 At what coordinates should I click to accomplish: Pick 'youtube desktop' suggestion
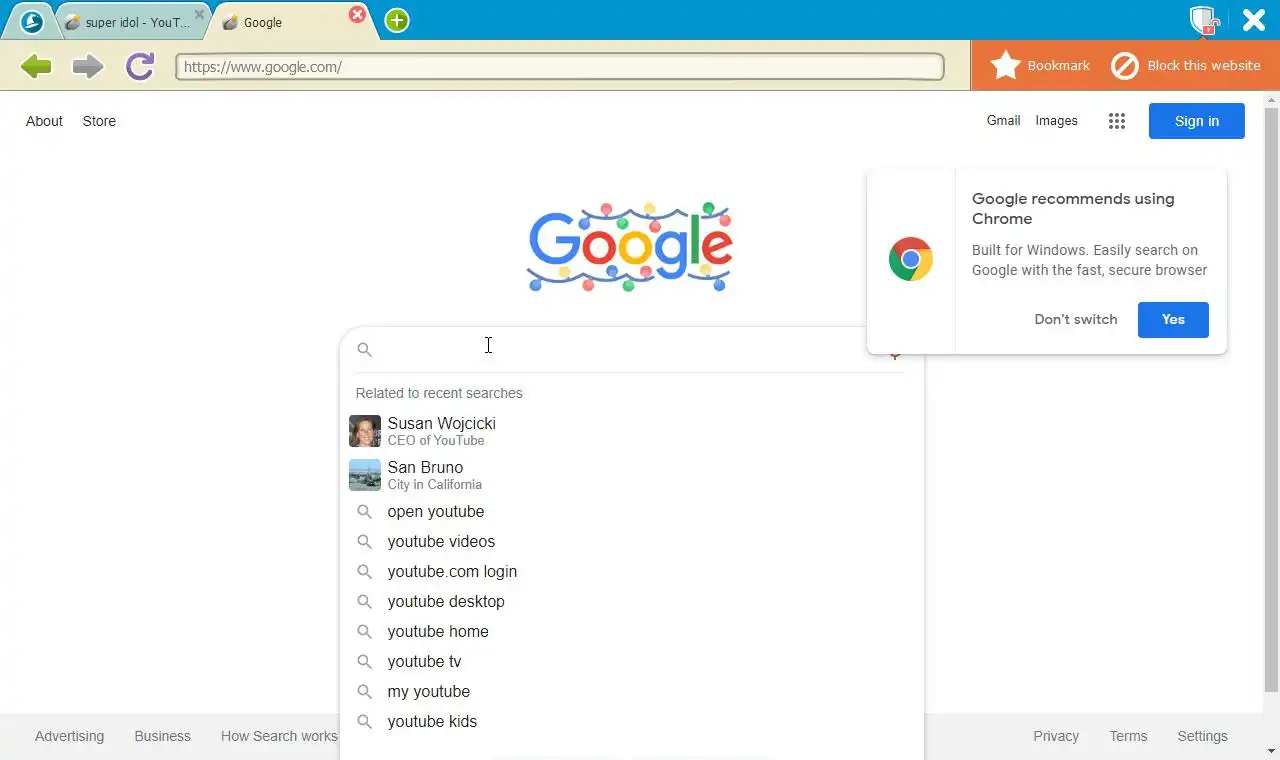click(632, 601)
